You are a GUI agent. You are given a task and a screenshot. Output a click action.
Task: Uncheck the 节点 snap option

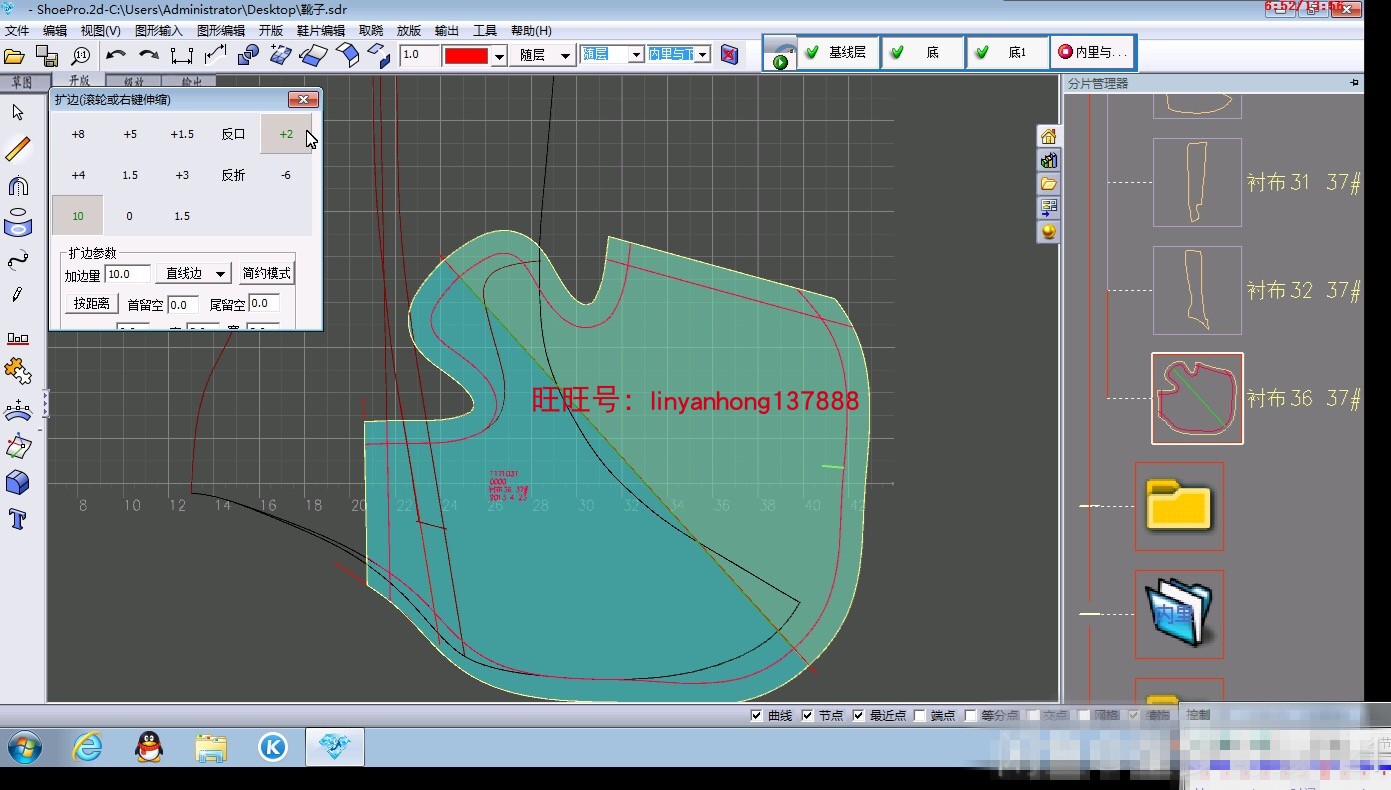807,714
